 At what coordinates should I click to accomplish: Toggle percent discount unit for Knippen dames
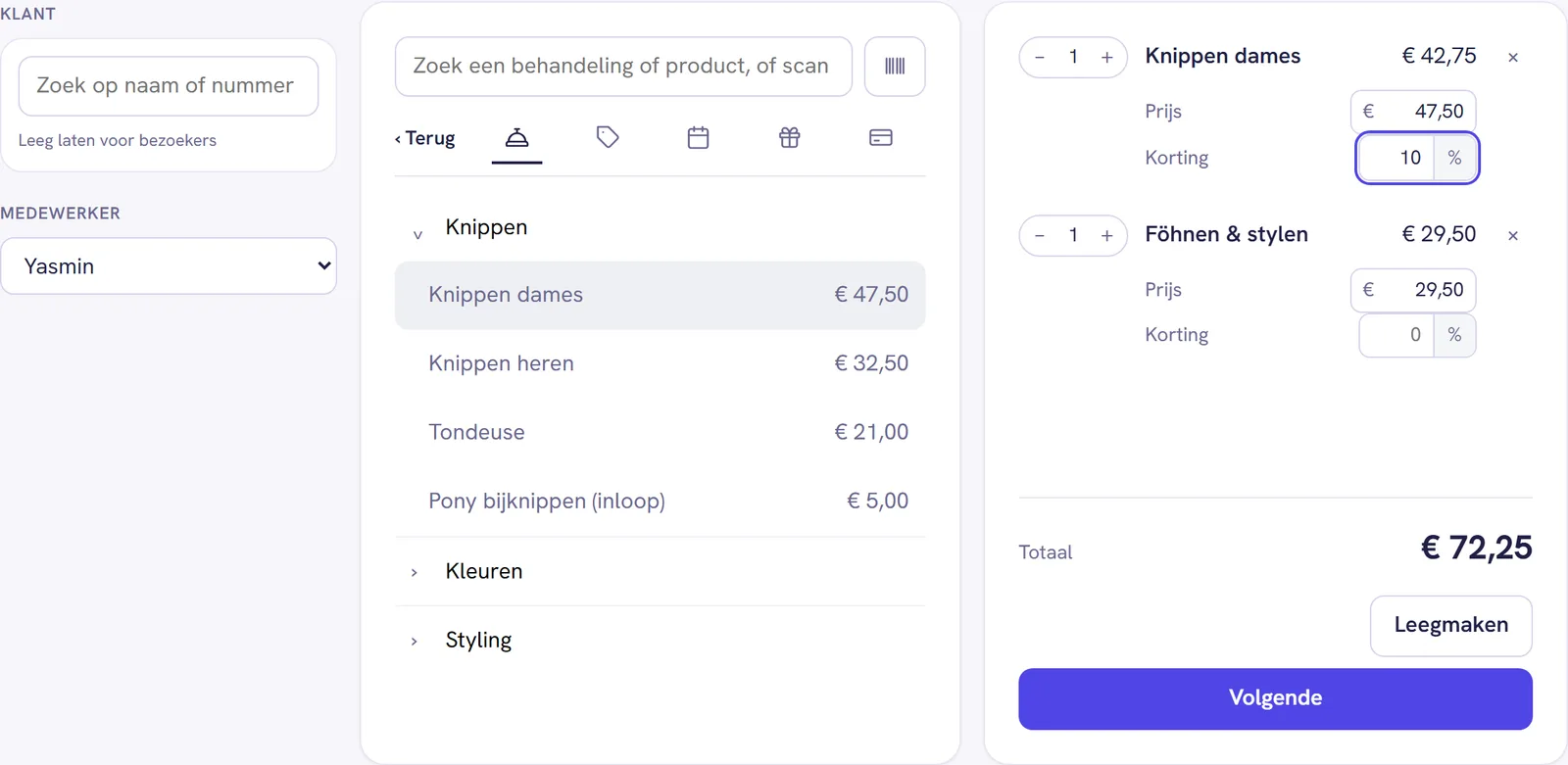coord(1454,158)
